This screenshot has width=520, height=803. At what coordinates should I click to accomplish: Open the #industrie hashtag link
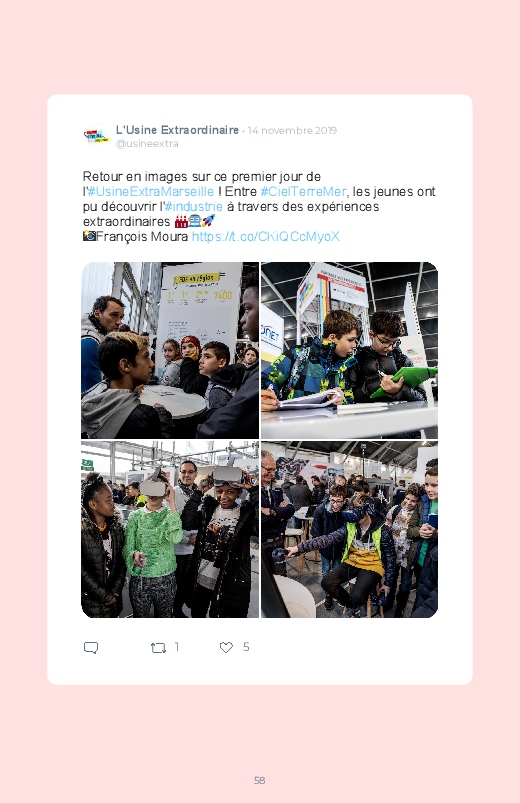point(194,206)
